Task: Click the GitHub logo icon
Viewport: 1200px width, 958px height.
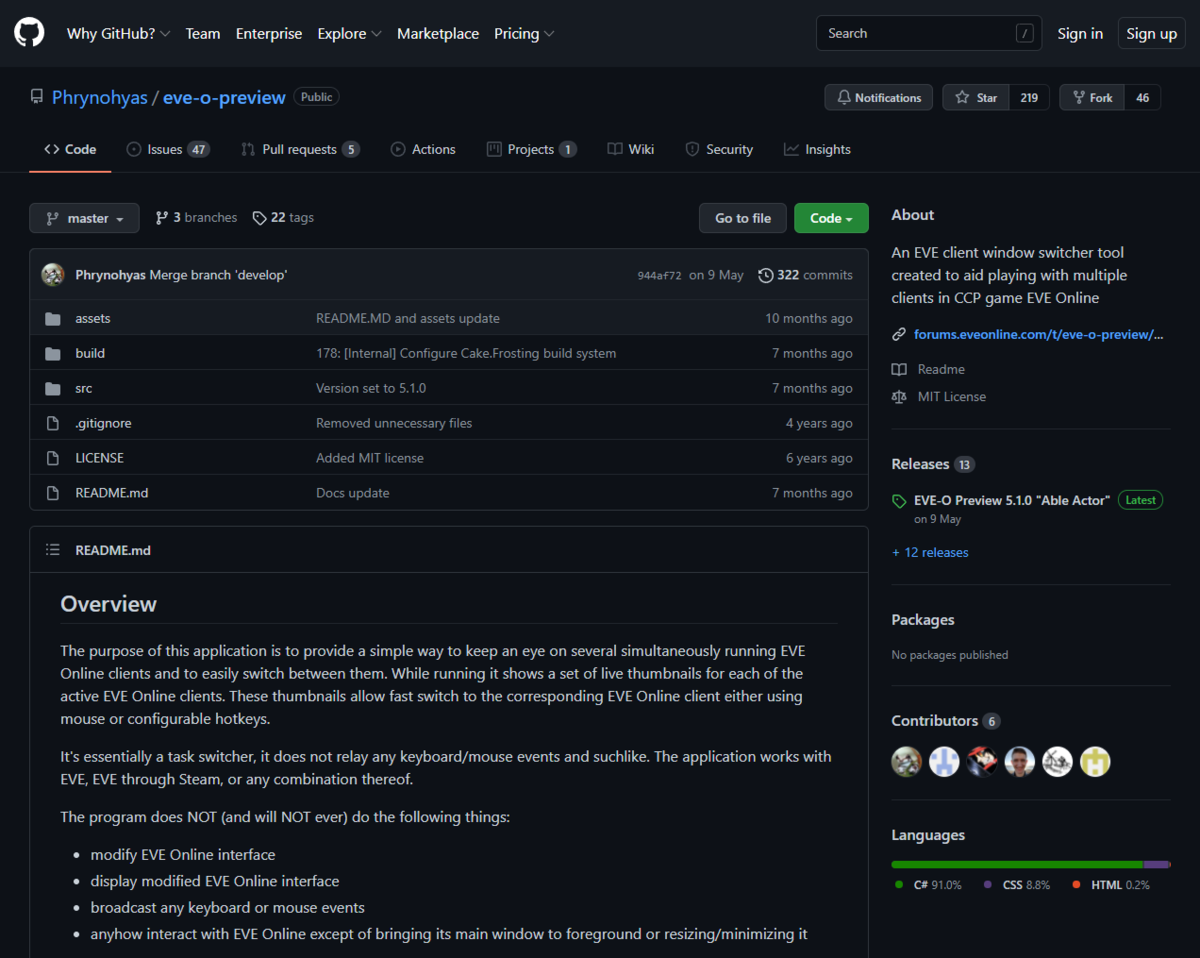Action: 29,33
